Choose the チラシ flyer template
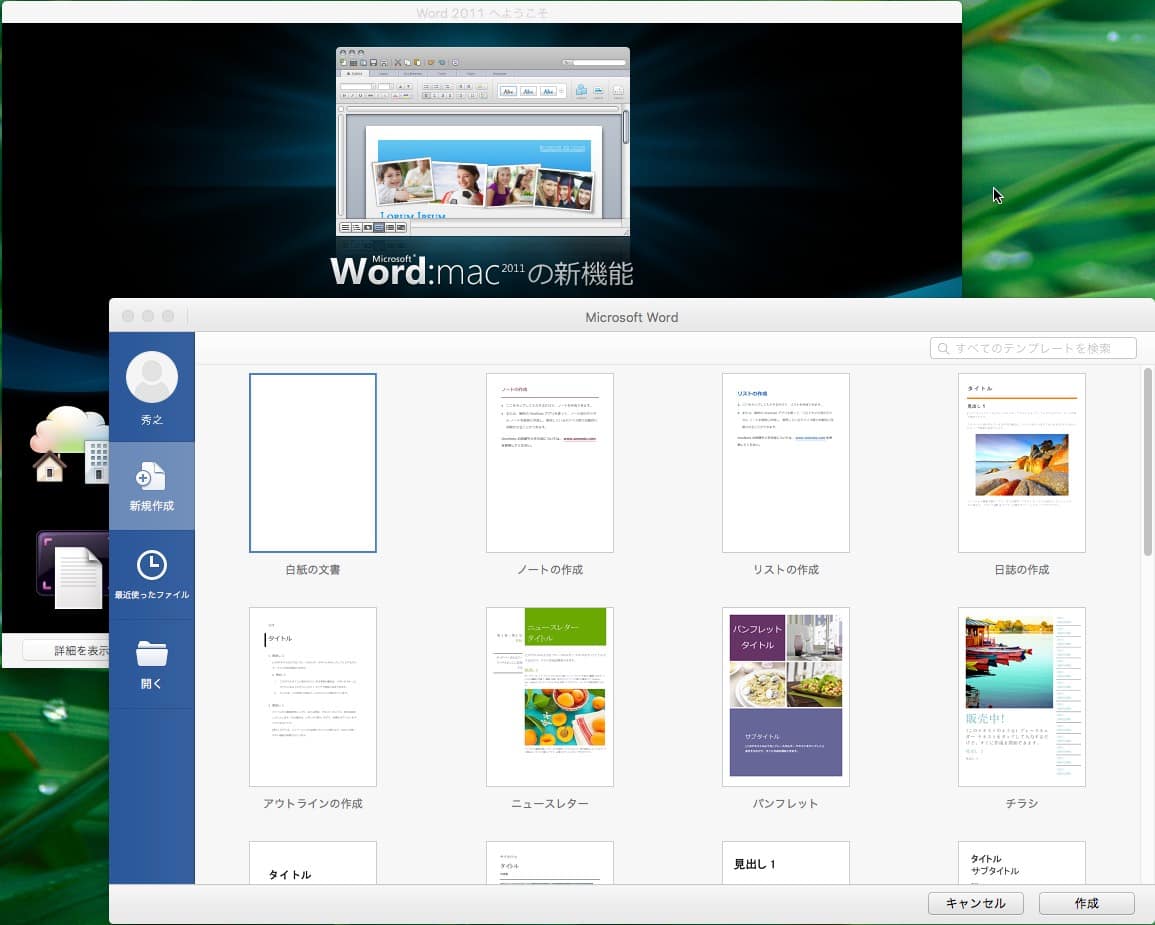1155x925 pixels. pos(1021,696)
